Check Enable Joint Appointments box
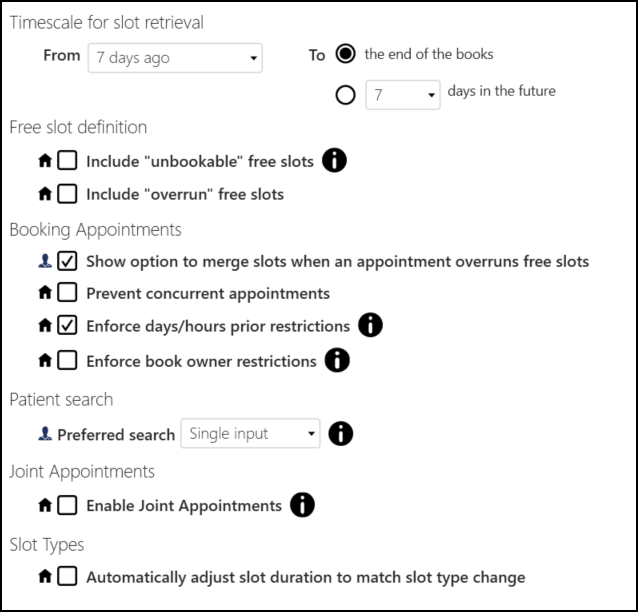This screenshot has height=612, width=638. pos(67,505)
